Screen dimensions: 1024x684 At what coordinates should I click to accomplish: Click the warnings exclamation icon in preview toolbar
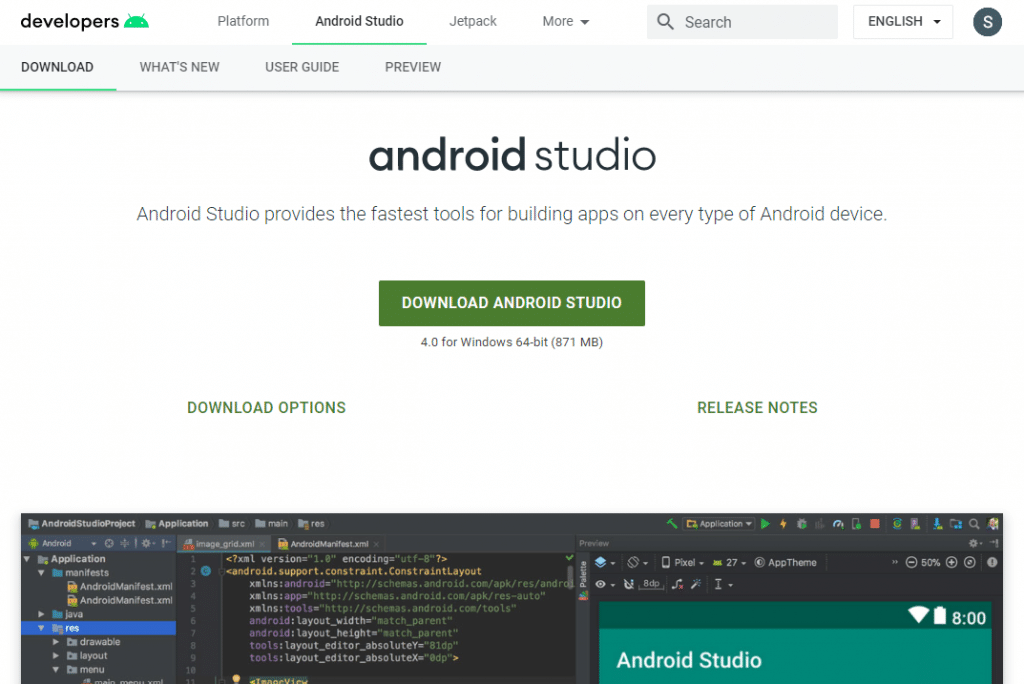[x=992, y=562]
